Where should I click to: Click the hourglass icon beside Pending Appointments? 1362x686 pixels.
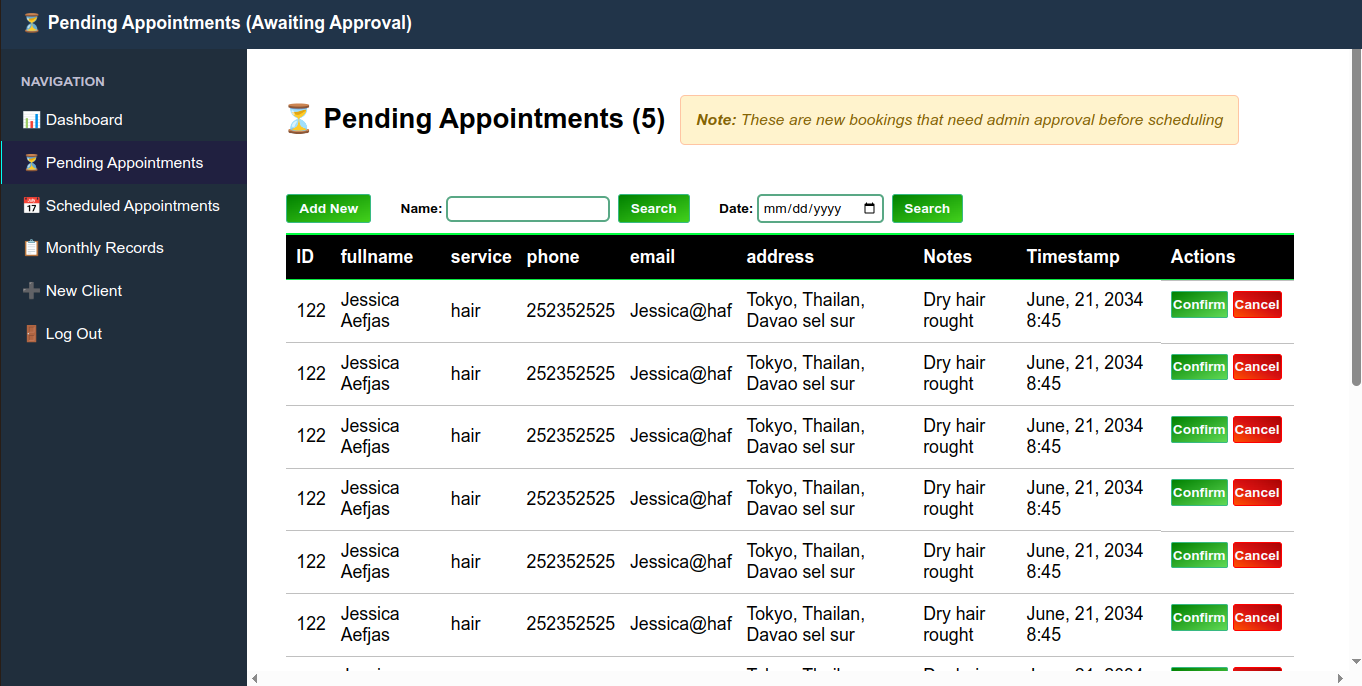point(31,163)
